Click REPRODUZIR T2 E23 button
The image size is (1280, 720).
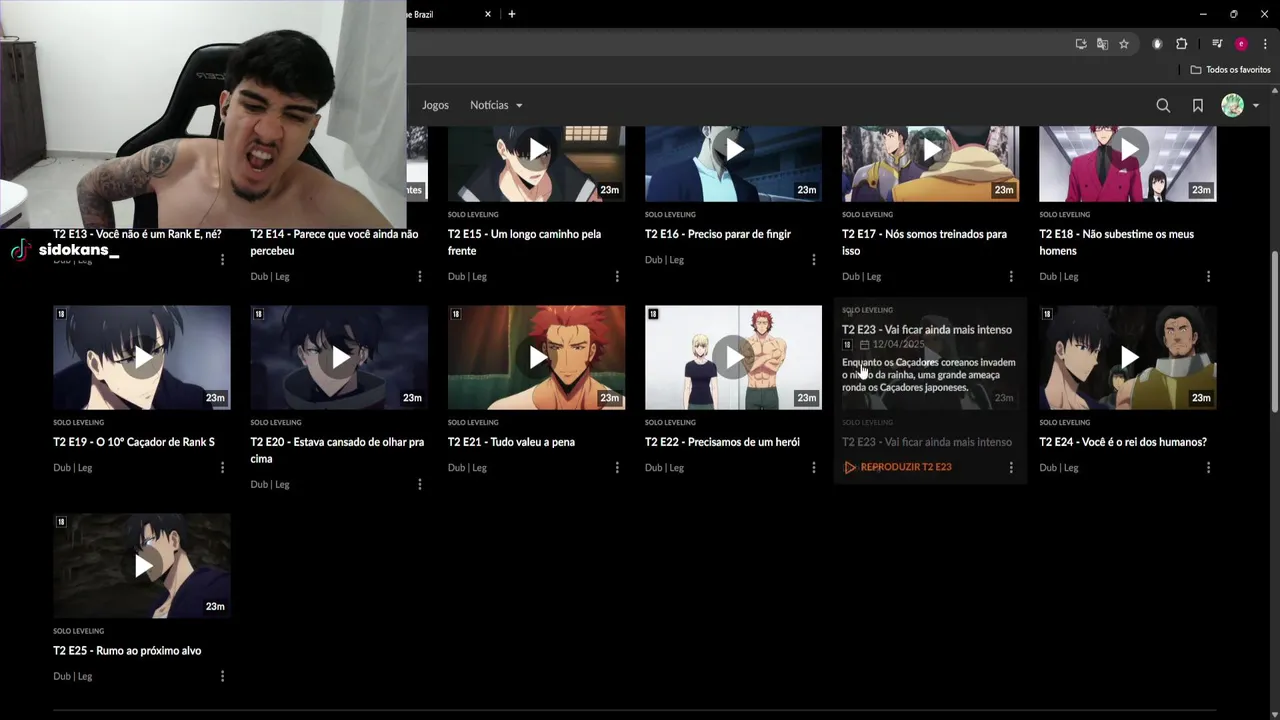[x=898, y=467]
